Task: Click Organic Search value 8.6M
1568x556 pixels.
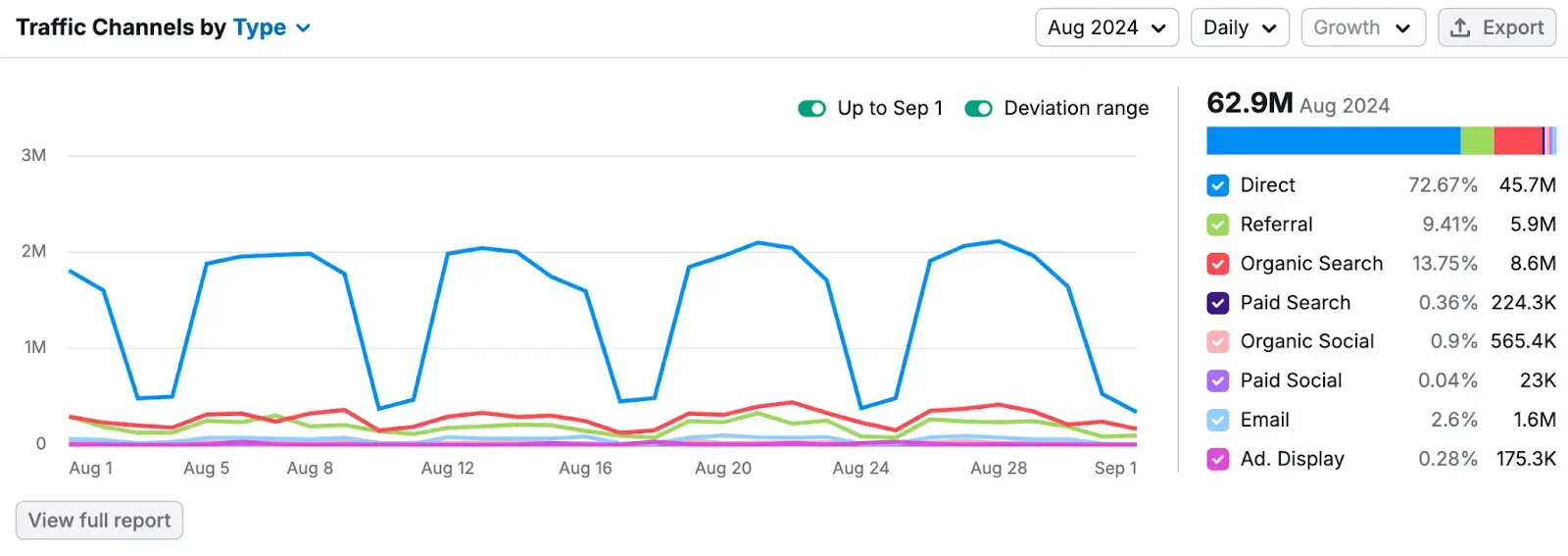Action: pos(1533,264)
